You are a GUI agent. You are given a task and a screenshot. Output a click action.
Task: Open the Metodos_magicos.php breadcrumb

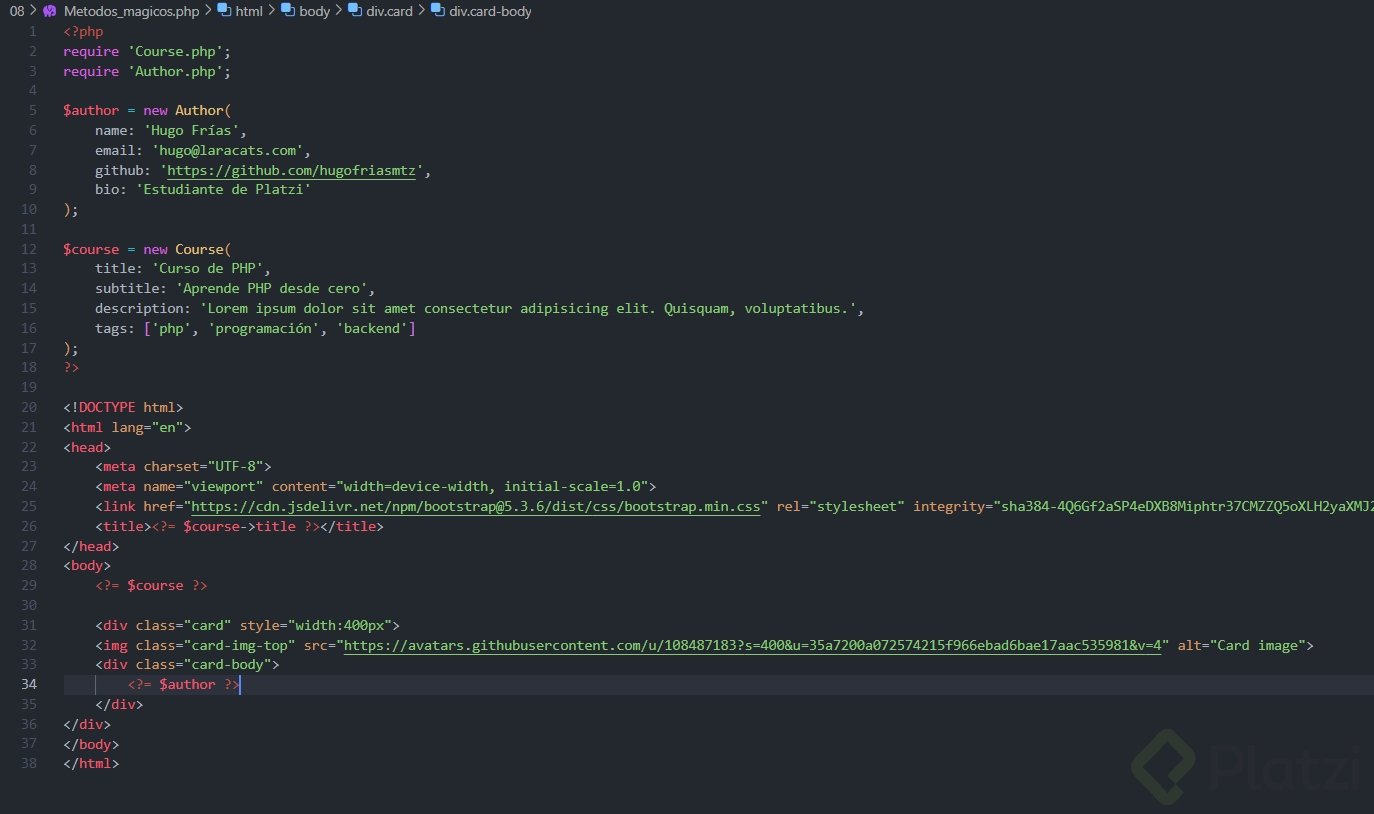[131, 11]
